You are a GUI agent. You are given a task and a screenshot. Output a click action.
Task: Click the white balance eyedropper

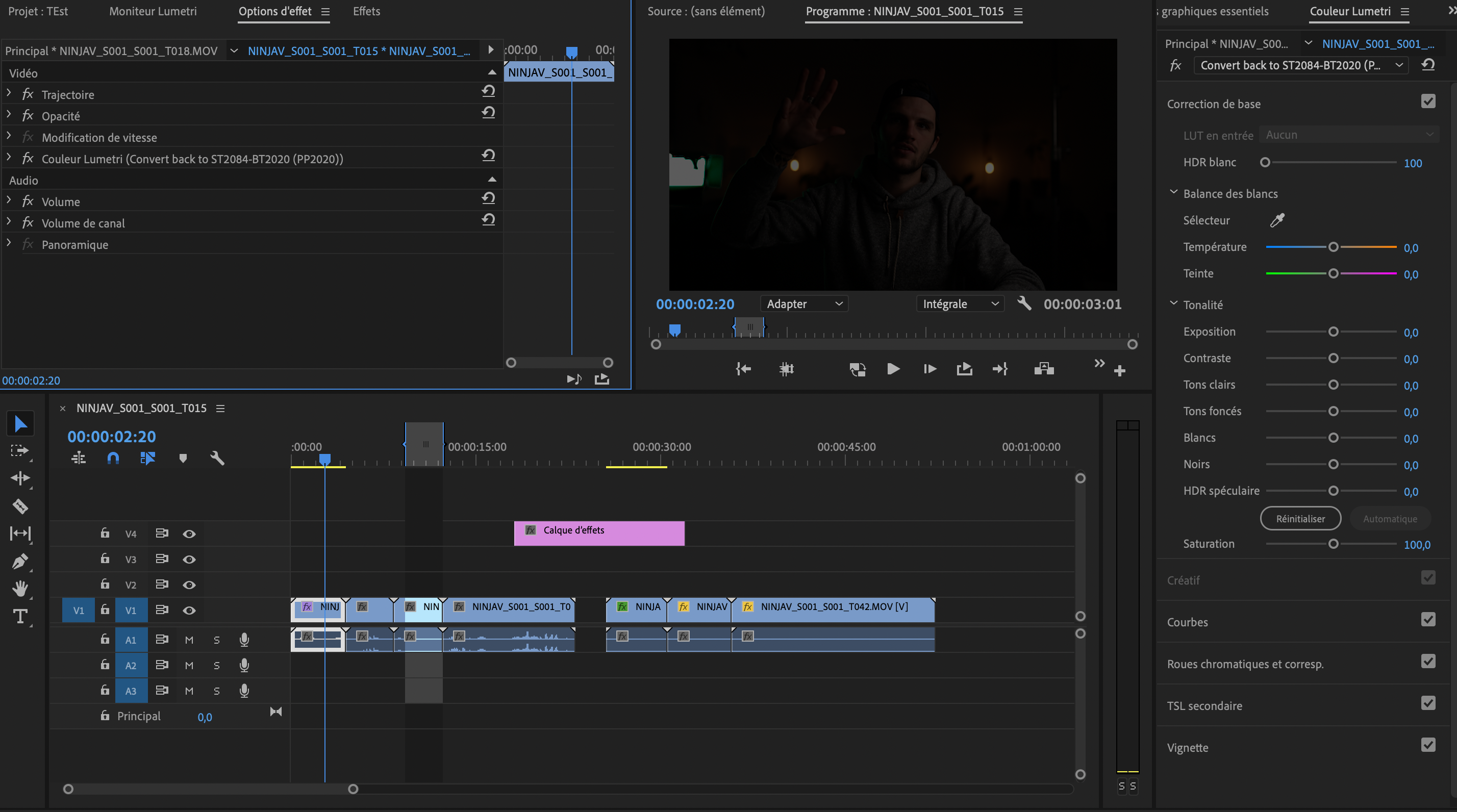pos(1277,220)
